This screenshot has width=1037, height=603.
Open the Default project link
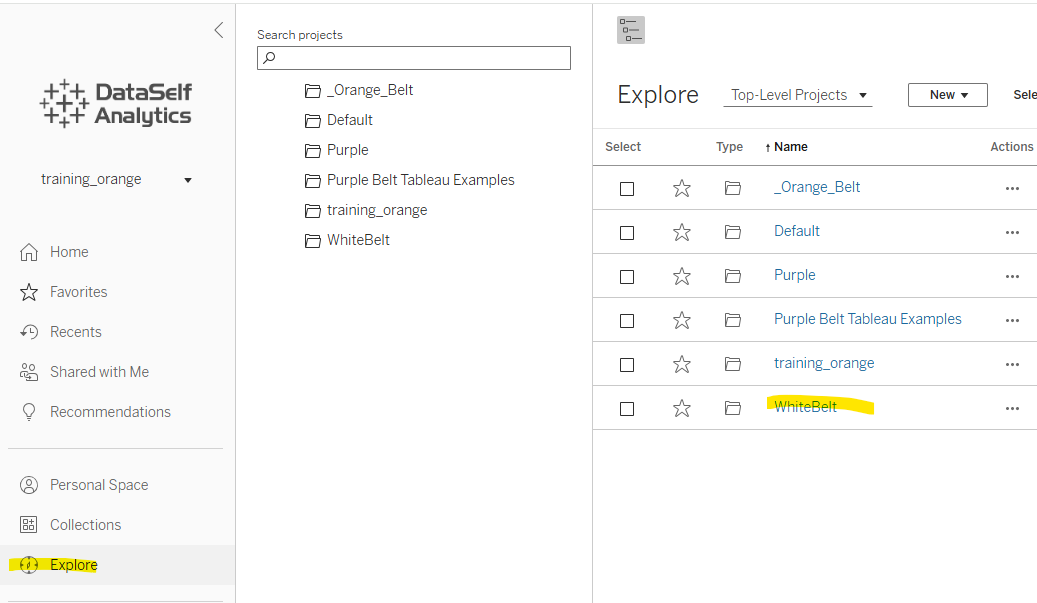click(797, 231)
